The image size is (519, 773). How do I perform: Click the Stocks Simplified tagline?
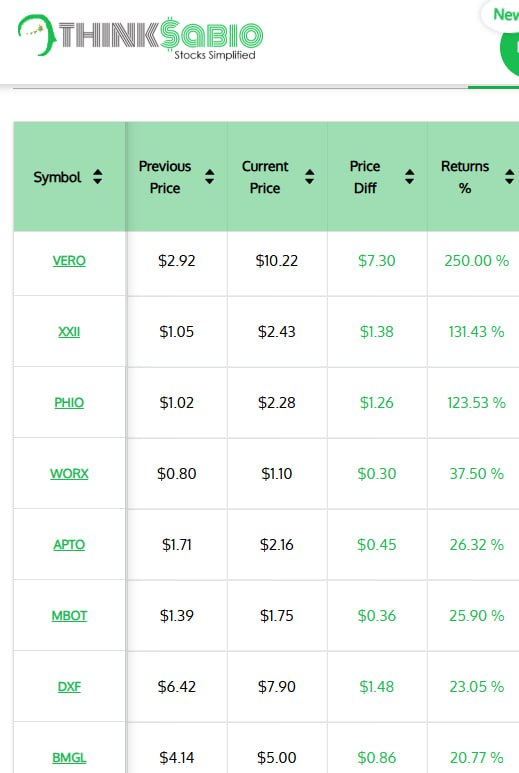point(215,55)
